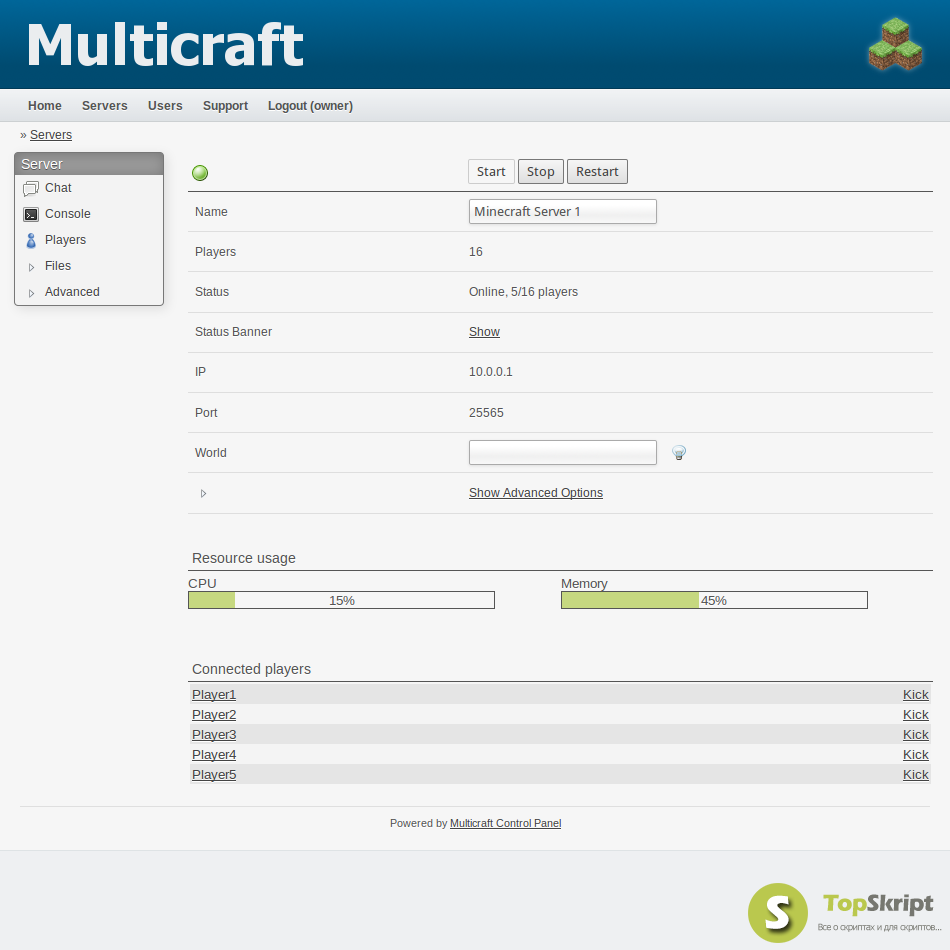Stop the server
Viewport: 950px width, 950px height.
(541, 171)
